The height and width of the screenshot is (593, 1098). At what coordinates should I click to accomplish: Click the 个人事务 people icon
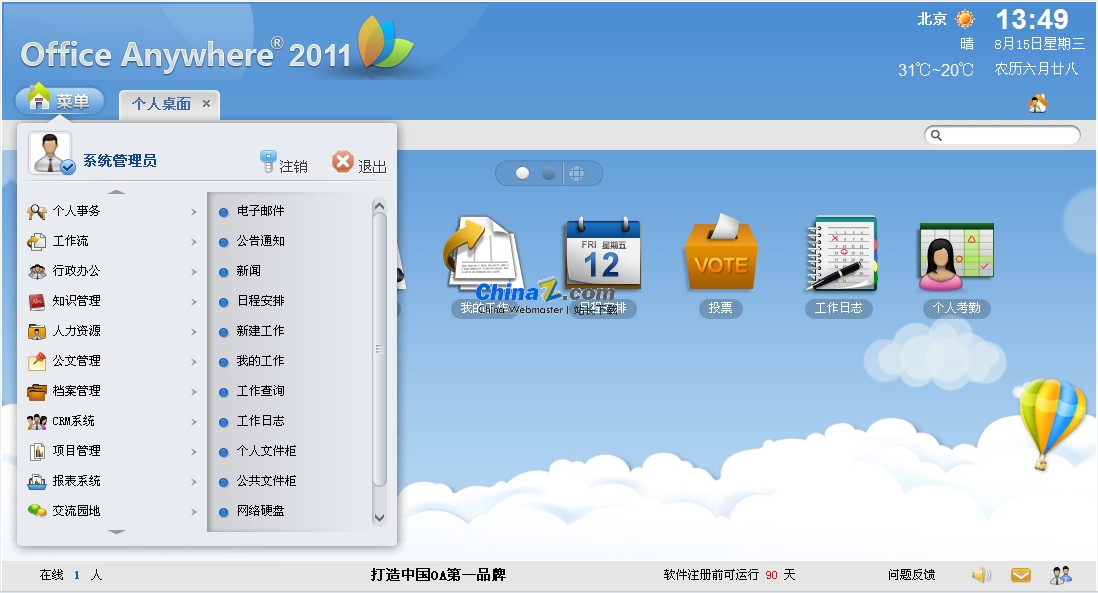coord(37,211)
